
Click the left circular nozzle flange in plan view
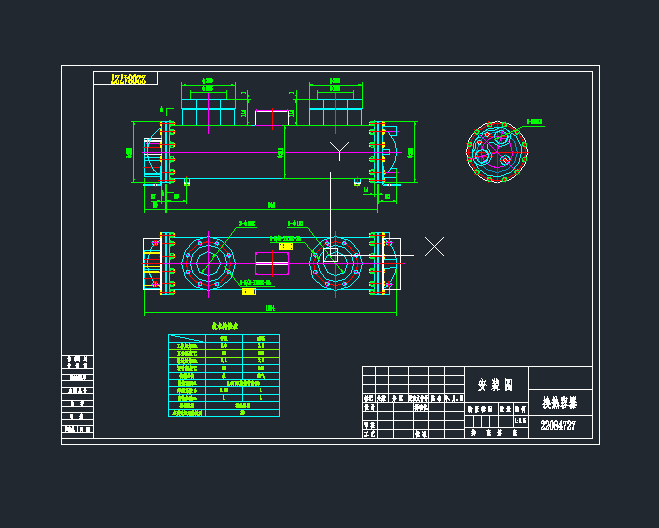click(x=207, y=262)
